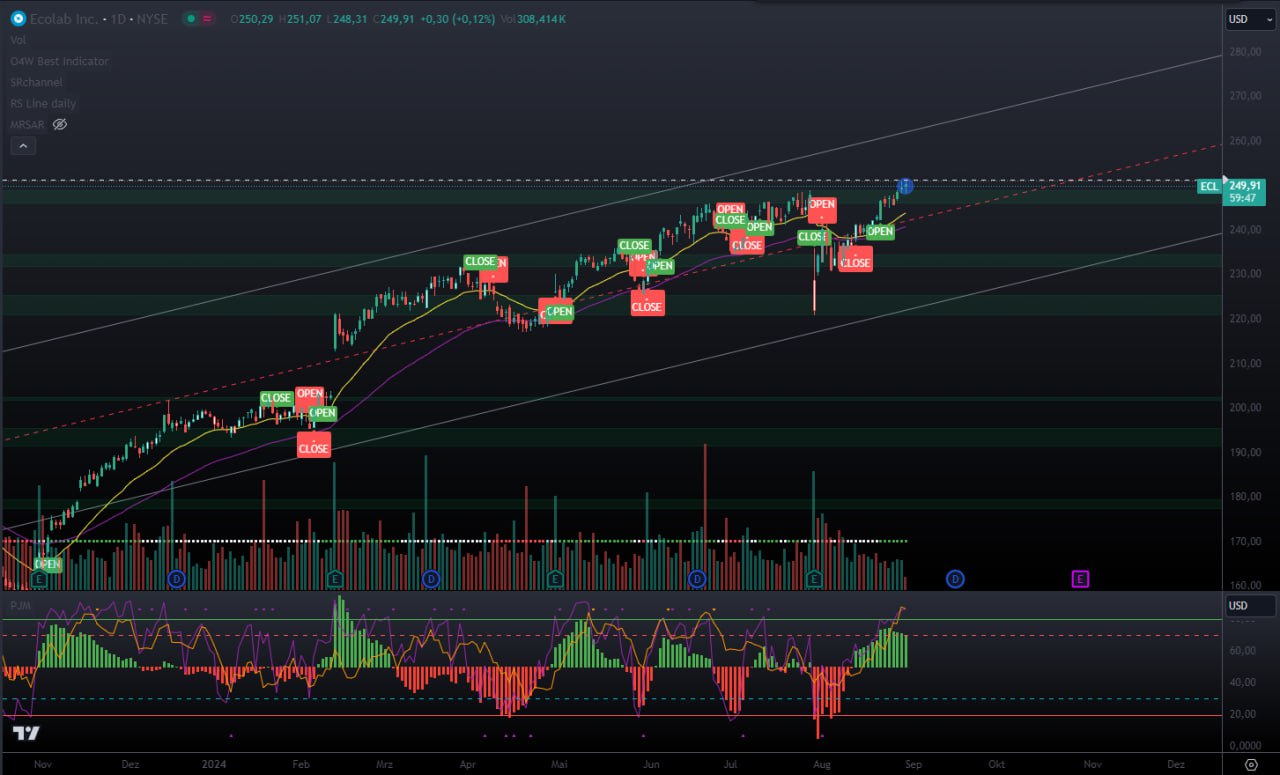Screen dimensions: 1280x775
Task: Collapse the indicator legend with chevron button
Action: tap(23, 146)
